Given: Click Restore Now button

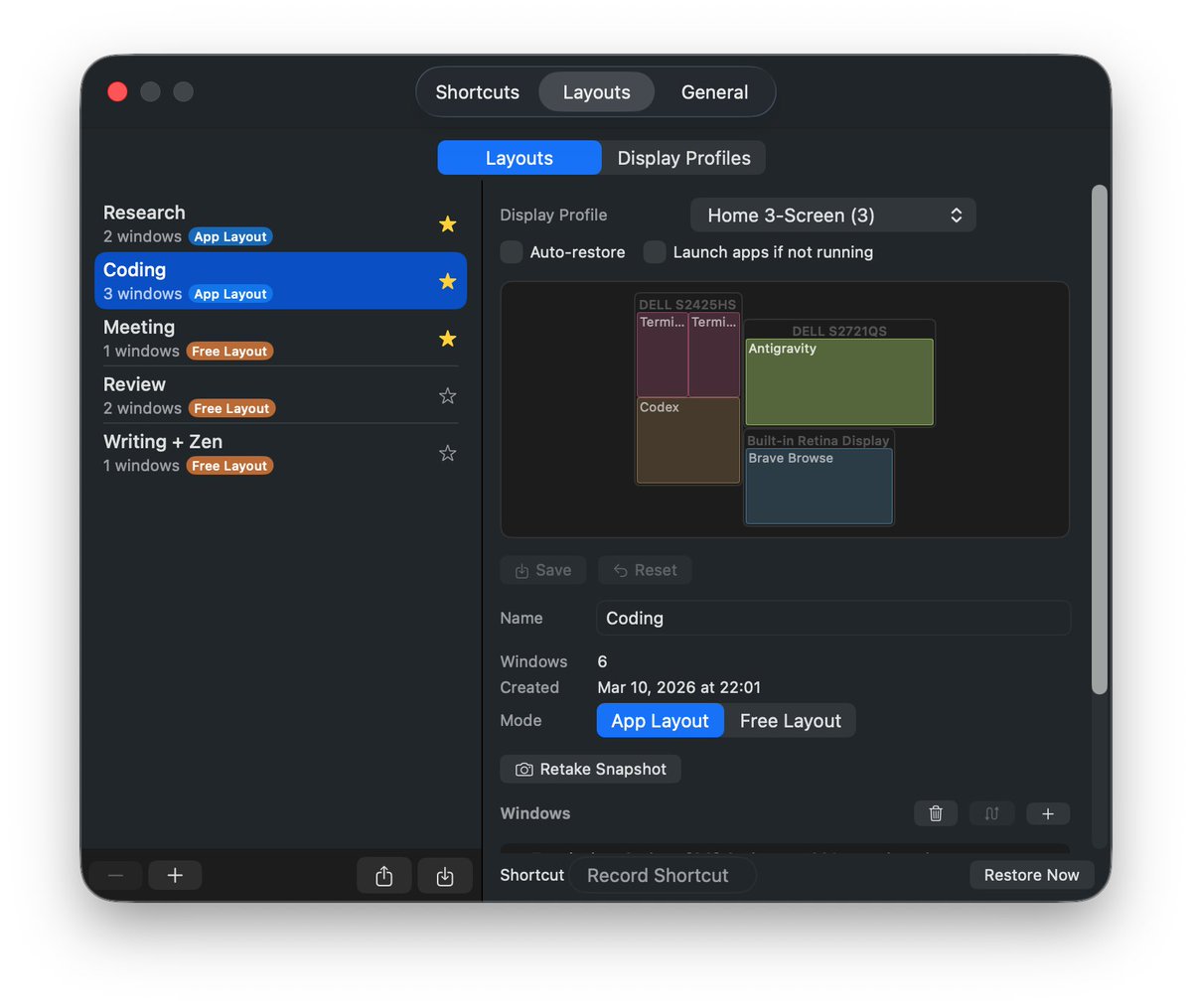Looking at the screenshot, I should 1032,875.
